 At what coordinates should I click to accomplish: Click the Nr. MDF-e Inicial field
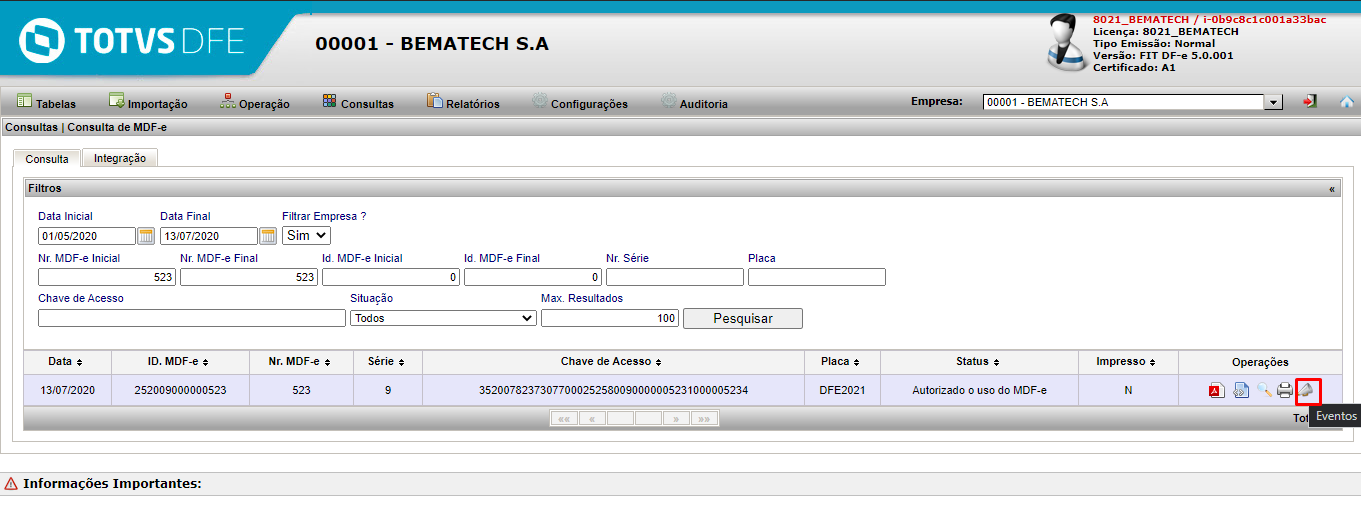coord(107,277)
